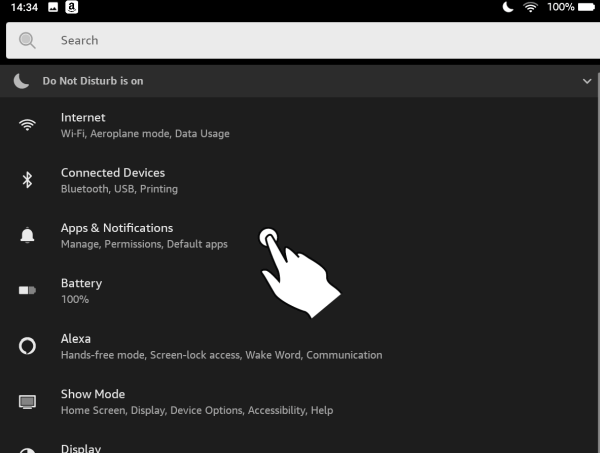
Task: Click the settings list scrollbar
Action: coord(598,262)
